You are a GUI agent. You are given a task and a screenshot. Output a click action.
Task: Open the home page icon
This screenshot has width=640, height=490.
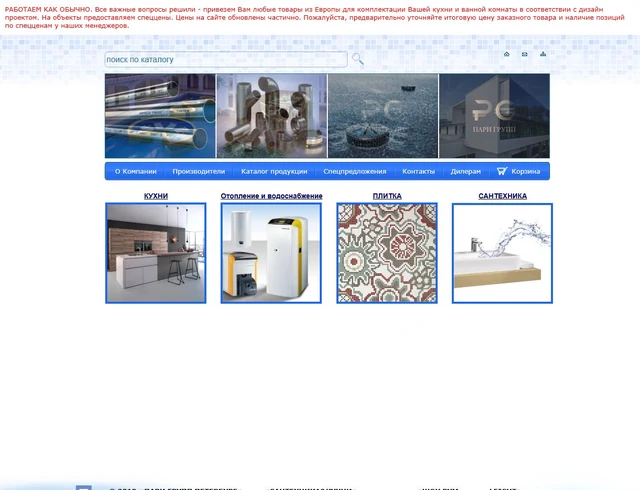click(x=507, y=54)
